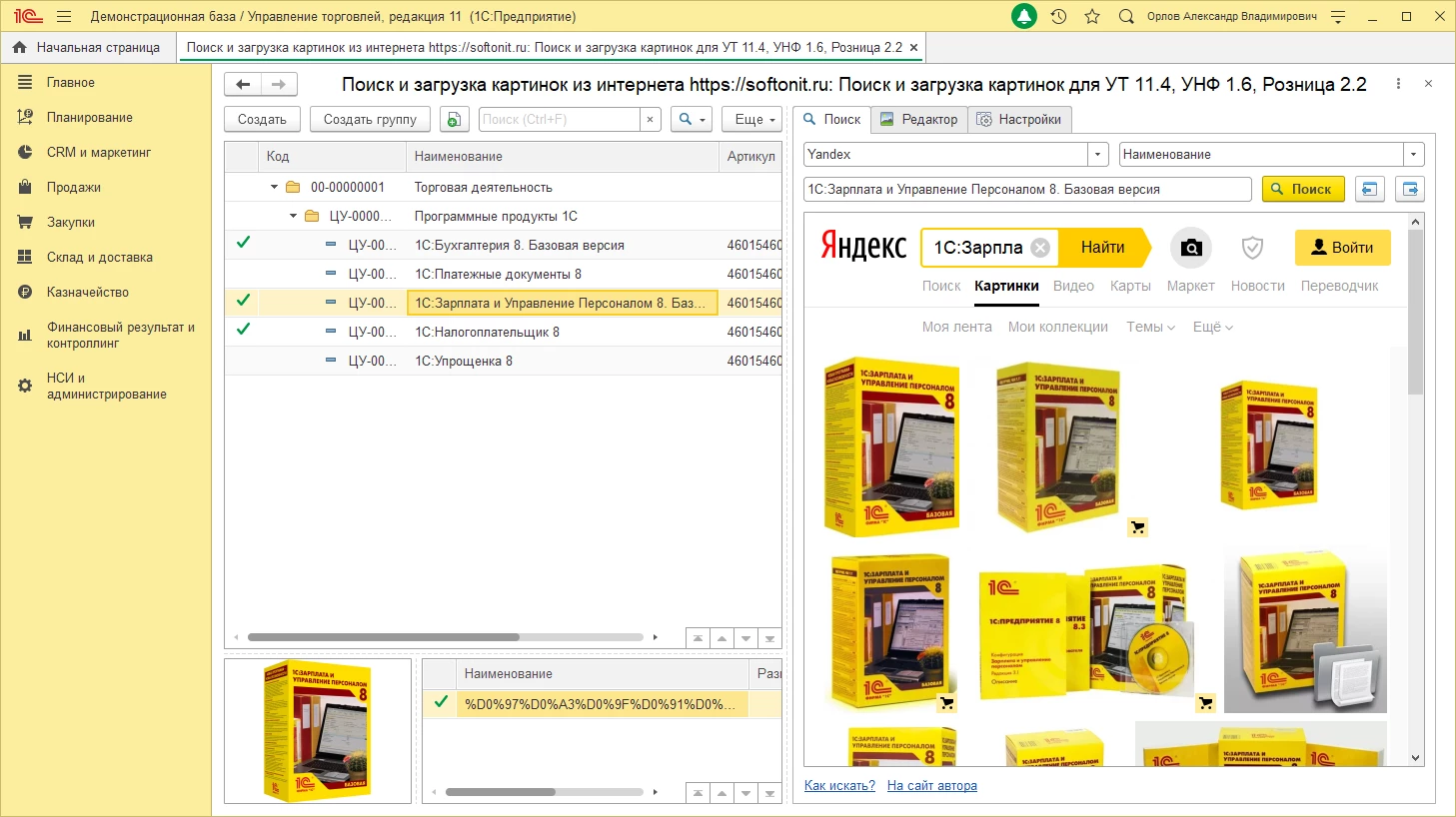Screen dimensions: 1456x817
Task: Click the Создать группу button
Action: click(x=370, y=119)
